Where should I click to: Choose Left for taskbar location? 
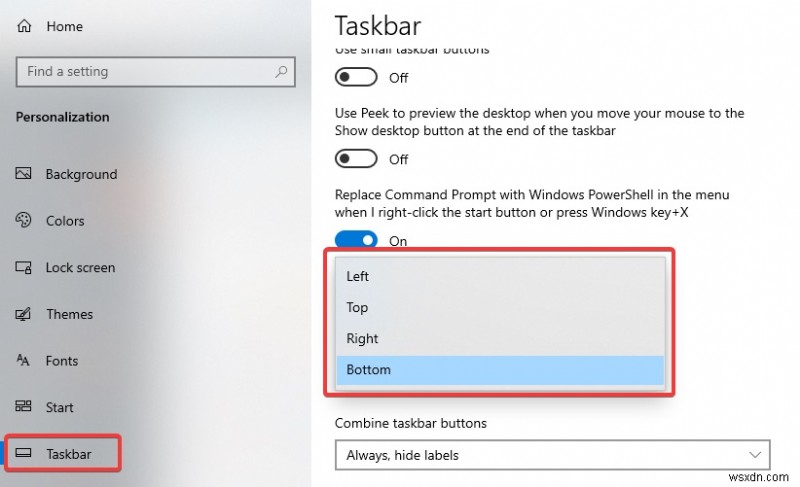point(357,276)
